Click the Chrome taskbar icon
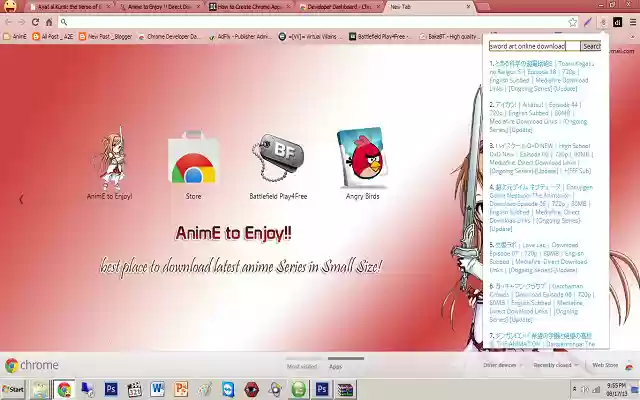The height and width of the screenshot is (400, 640). click(x=64, y=389)
